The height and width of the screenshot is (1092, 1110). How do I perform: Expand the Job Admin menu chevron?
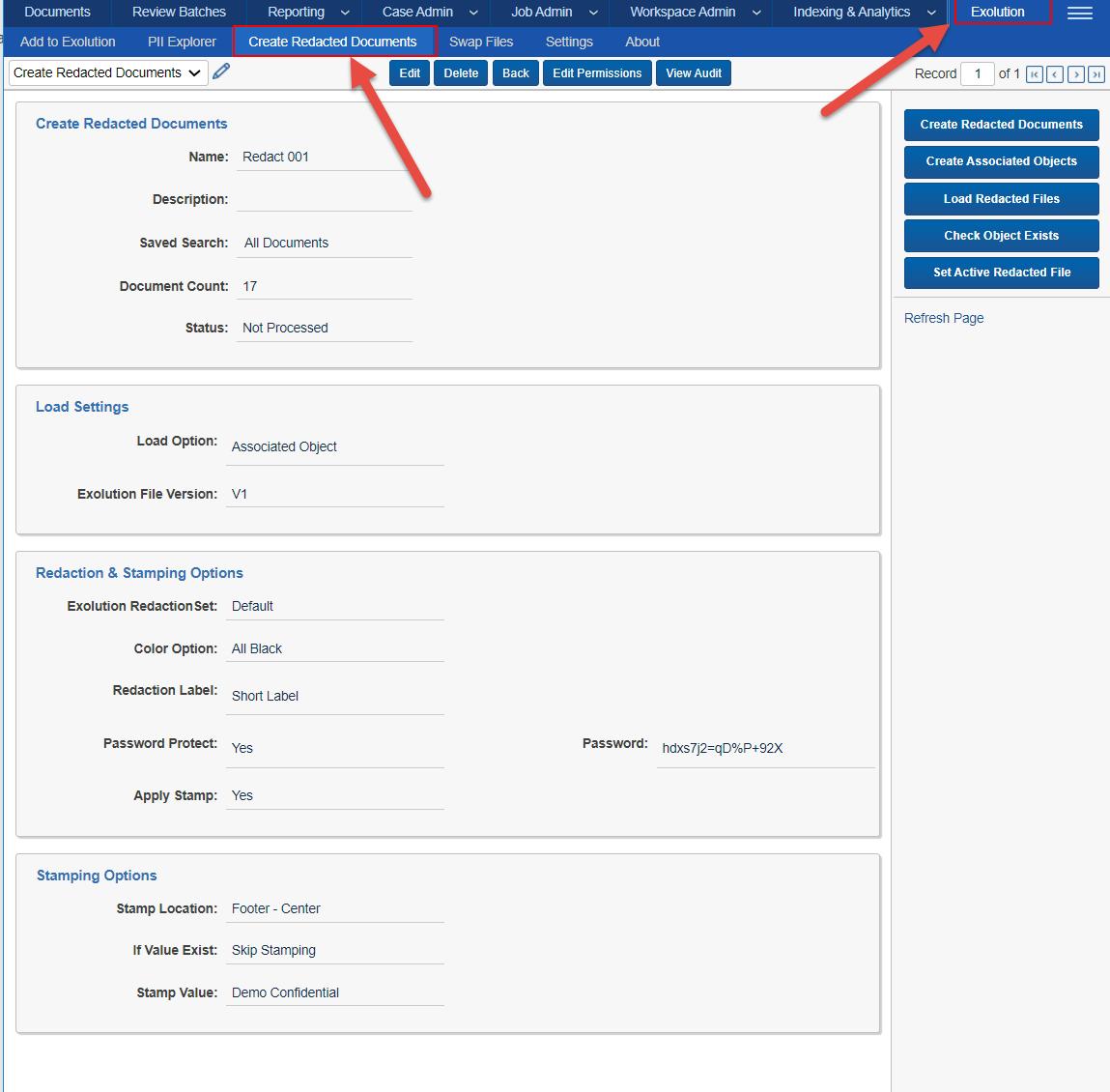tap(593, 13)
